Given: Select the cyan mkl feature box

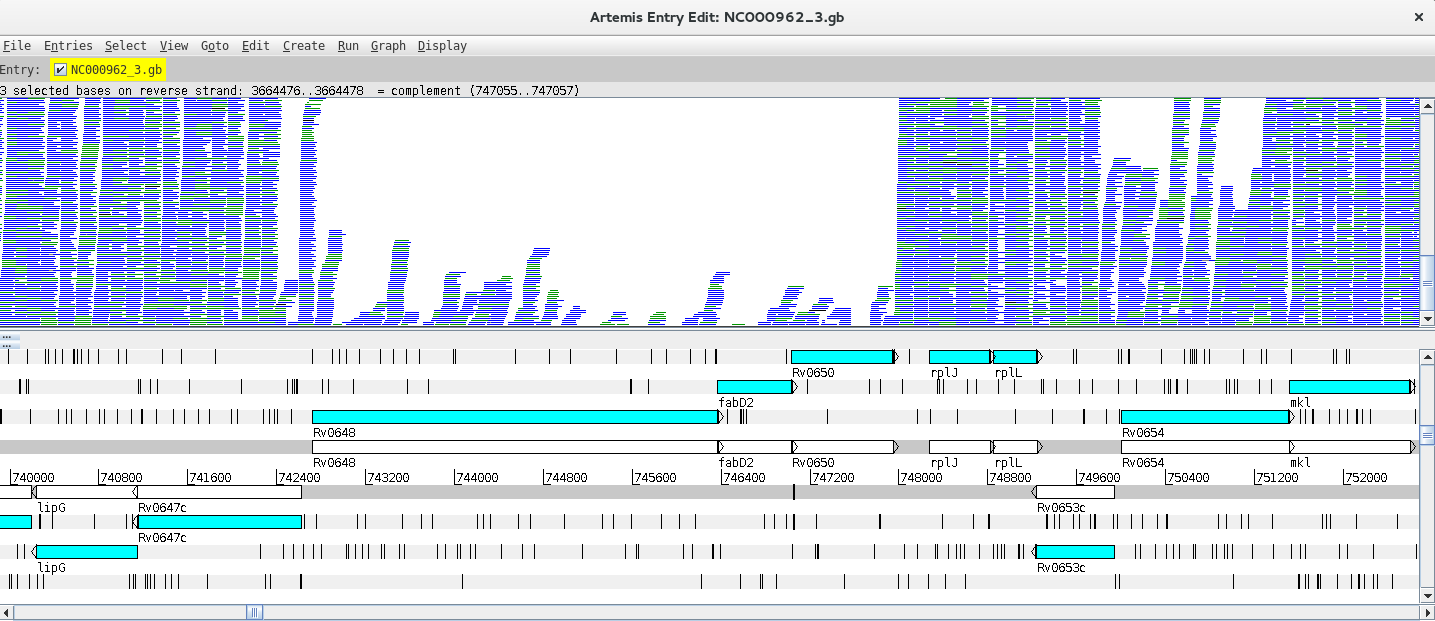Looking at the screenshot, I should coord(1349,387).
